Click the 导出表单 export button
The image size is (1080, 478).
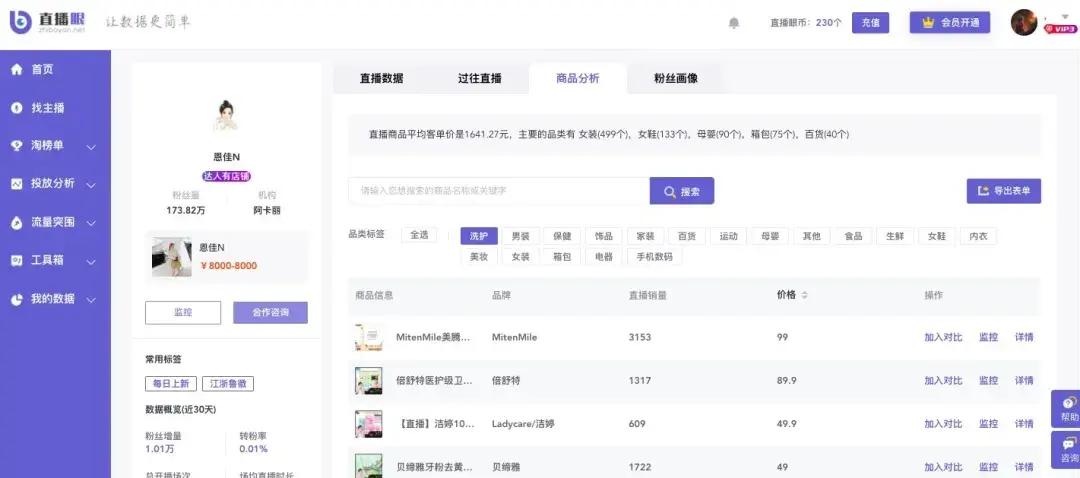[x=1003, y=191]
